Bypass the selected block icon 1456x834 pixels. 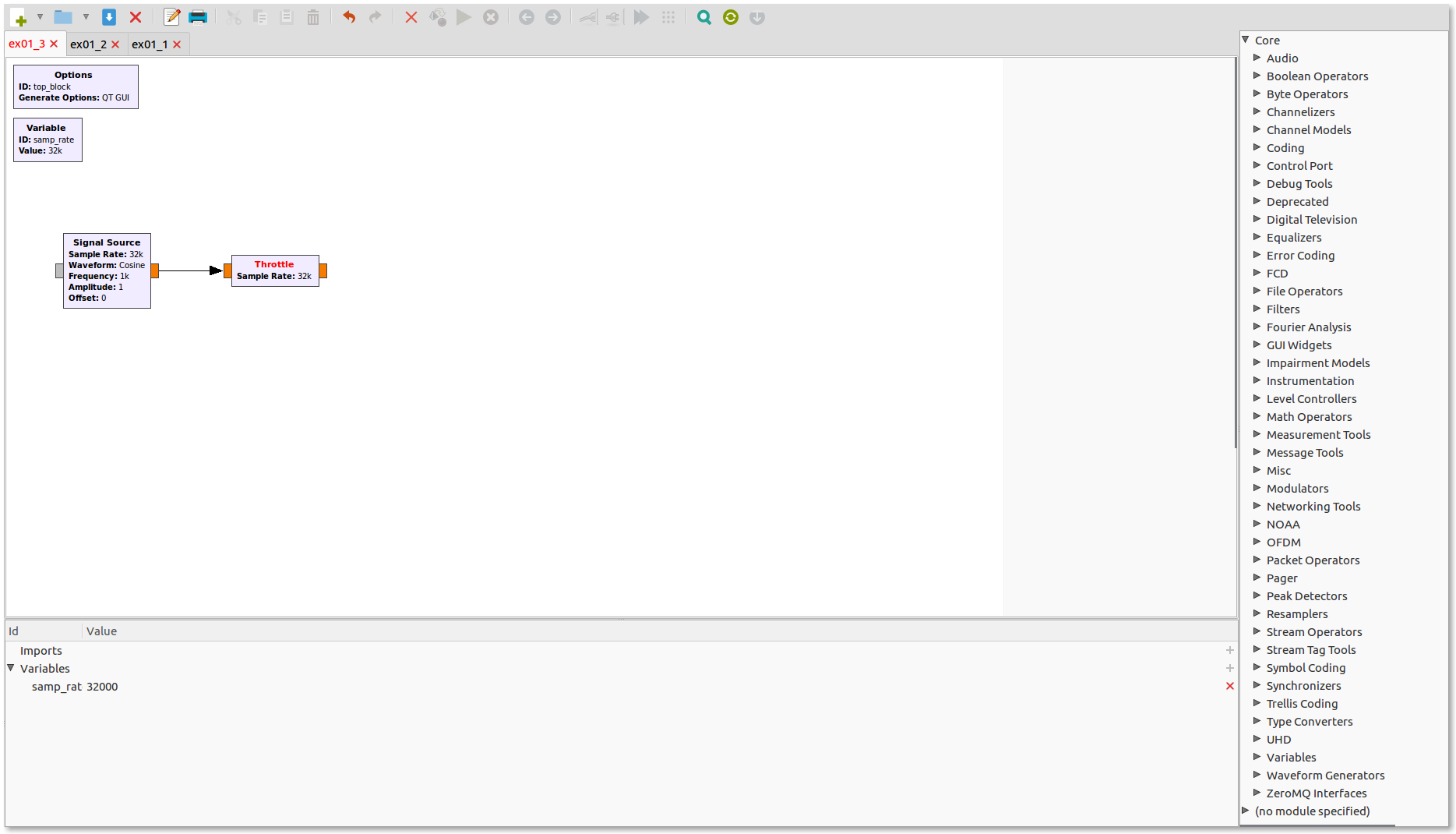pyautogui.click(x=641, y=17)
